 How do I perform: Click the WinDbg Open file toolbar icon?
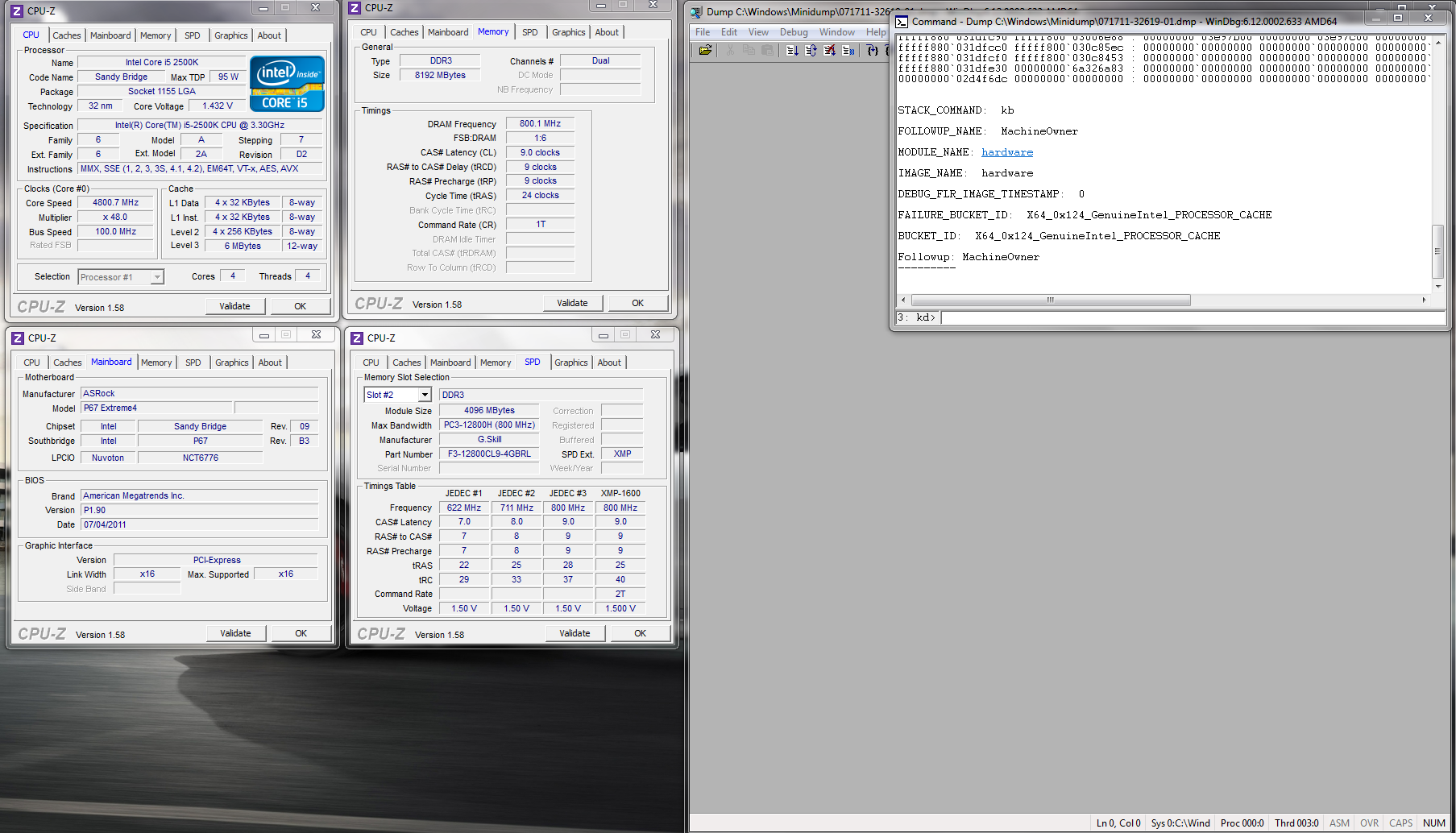(705, 50)
